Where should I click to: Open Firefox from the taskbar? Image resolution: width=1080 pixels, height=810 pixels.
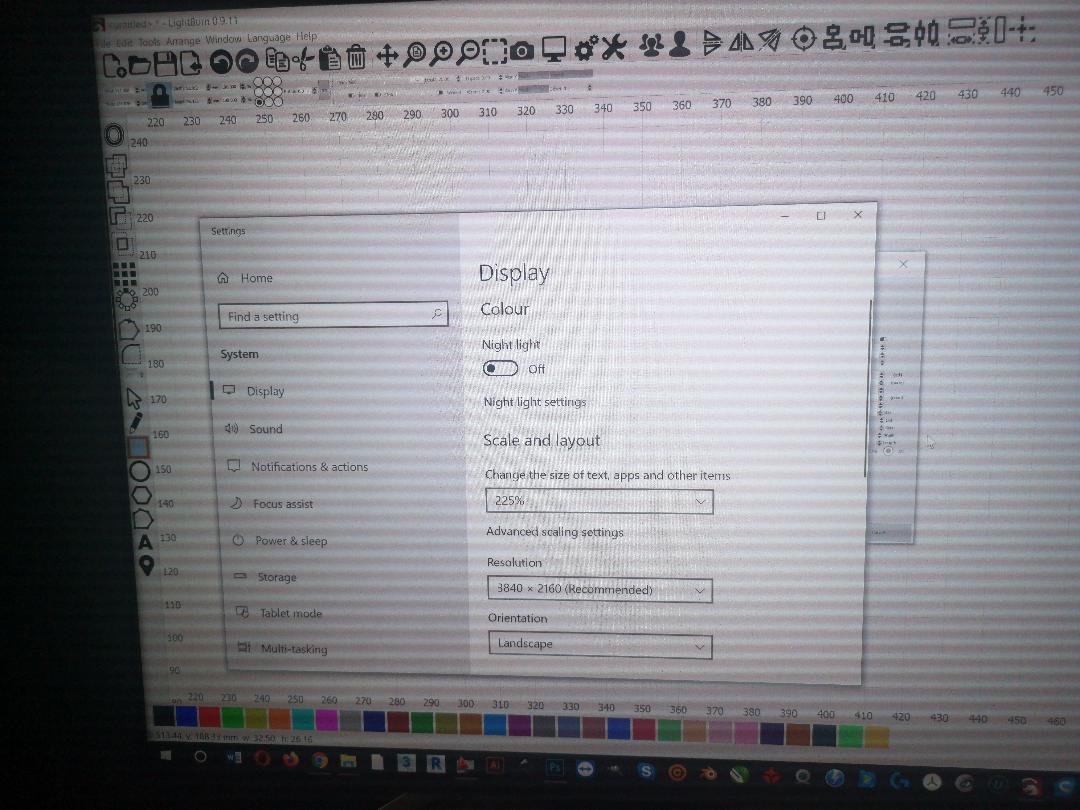click(290, 759)
